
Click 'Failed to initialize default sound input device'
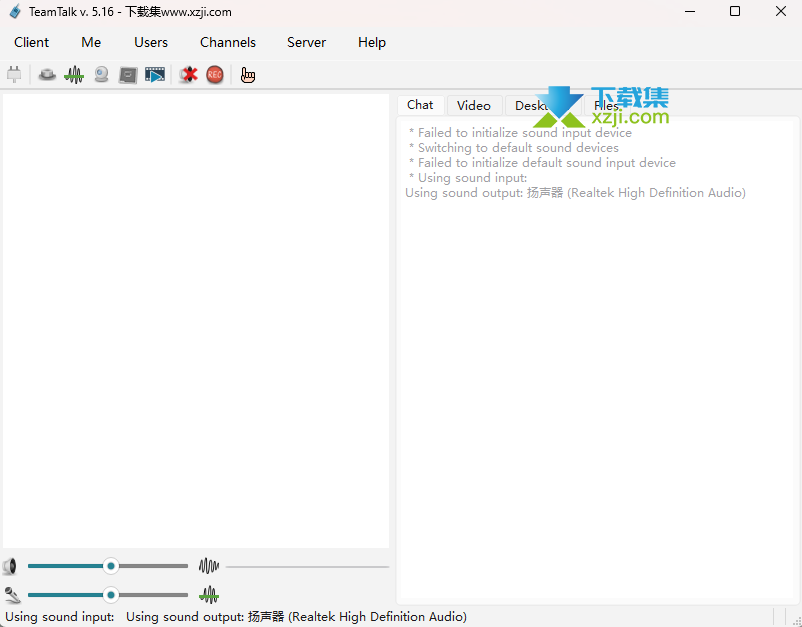542,163
